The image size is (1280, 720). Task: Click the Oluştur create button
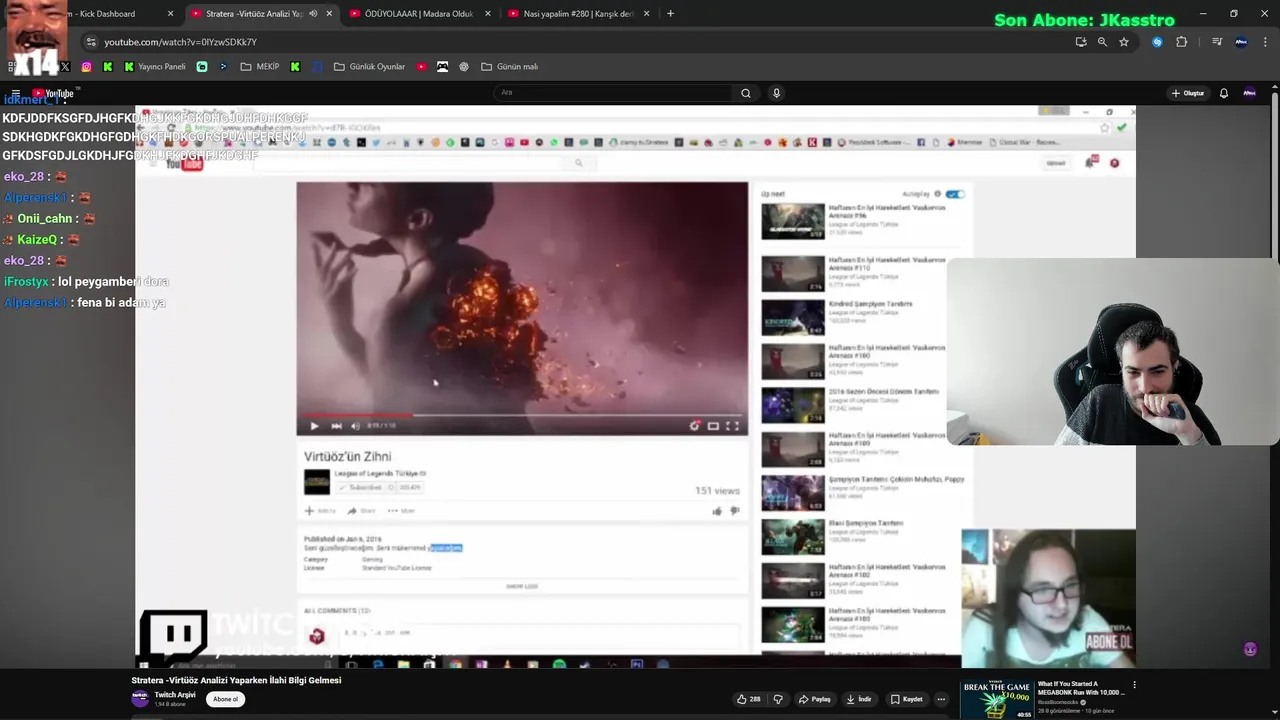pyautogui.click(x=1188, y=93)
